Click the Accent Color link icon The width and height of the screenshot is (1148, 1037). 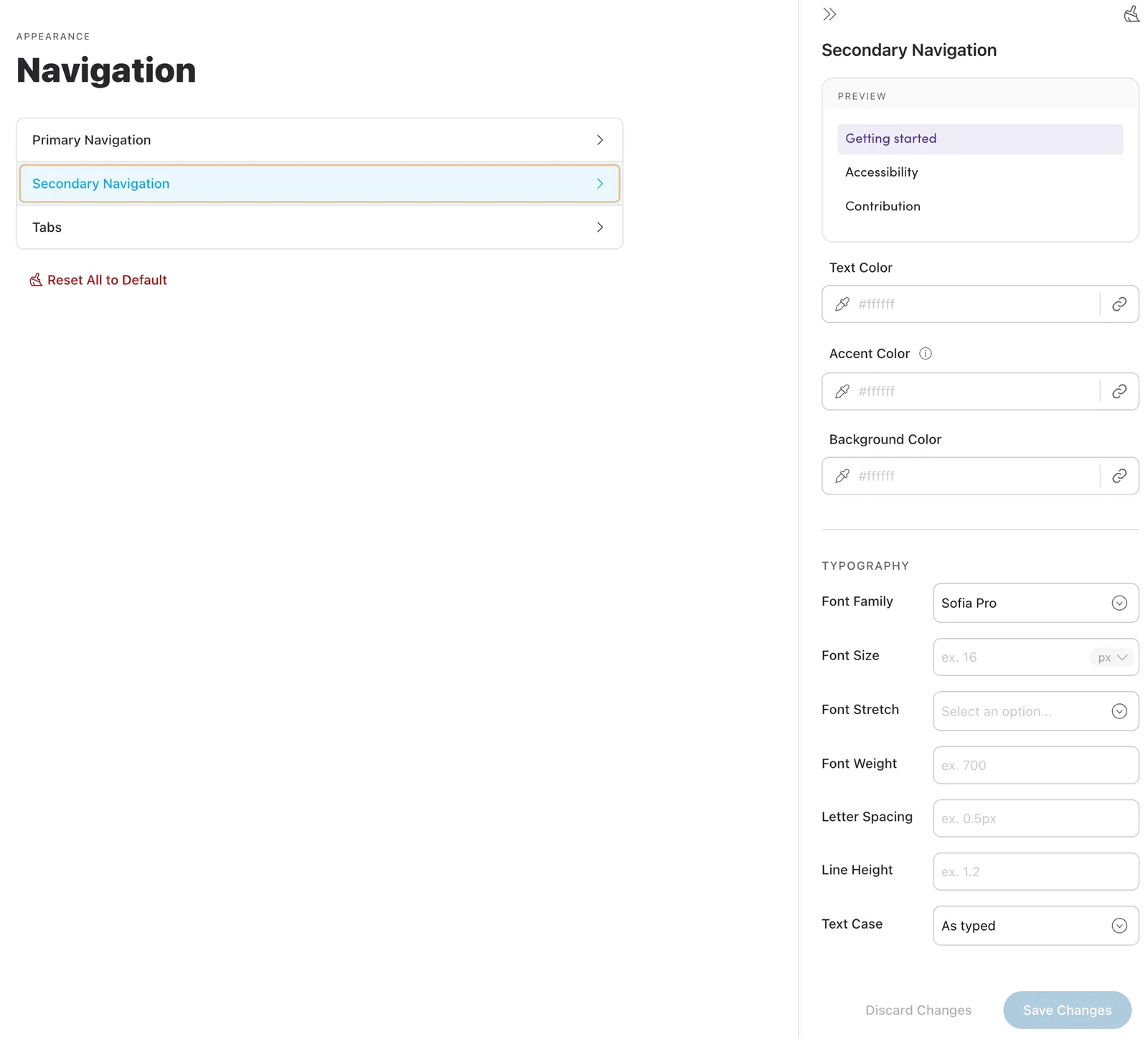(x=1119, y=391)
